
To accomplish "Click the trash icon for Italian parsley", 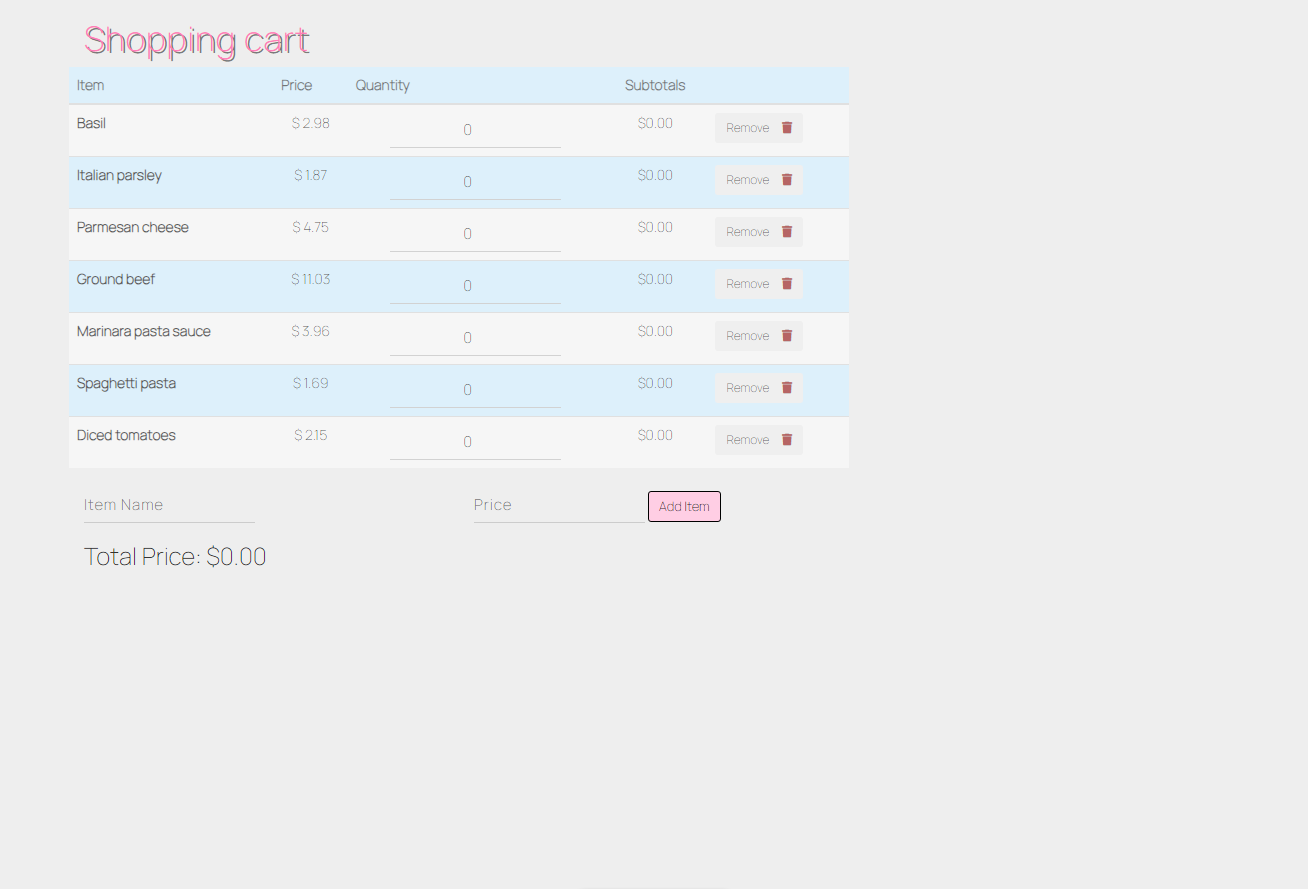I will [786, 179].
